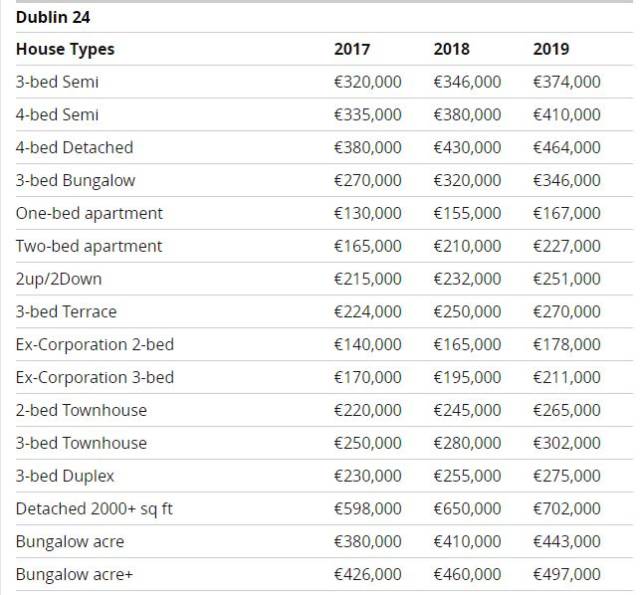The height and width of the screenshot is (595, 640).
Task: Click Ex-Corporation 2-bed row label
Action: coord(94,345)
